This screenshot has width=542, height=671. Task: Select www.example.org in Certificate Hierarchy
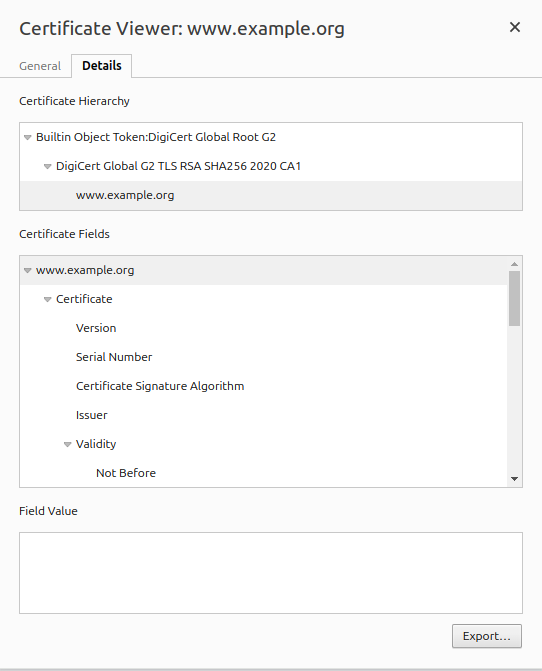[125, 195]
